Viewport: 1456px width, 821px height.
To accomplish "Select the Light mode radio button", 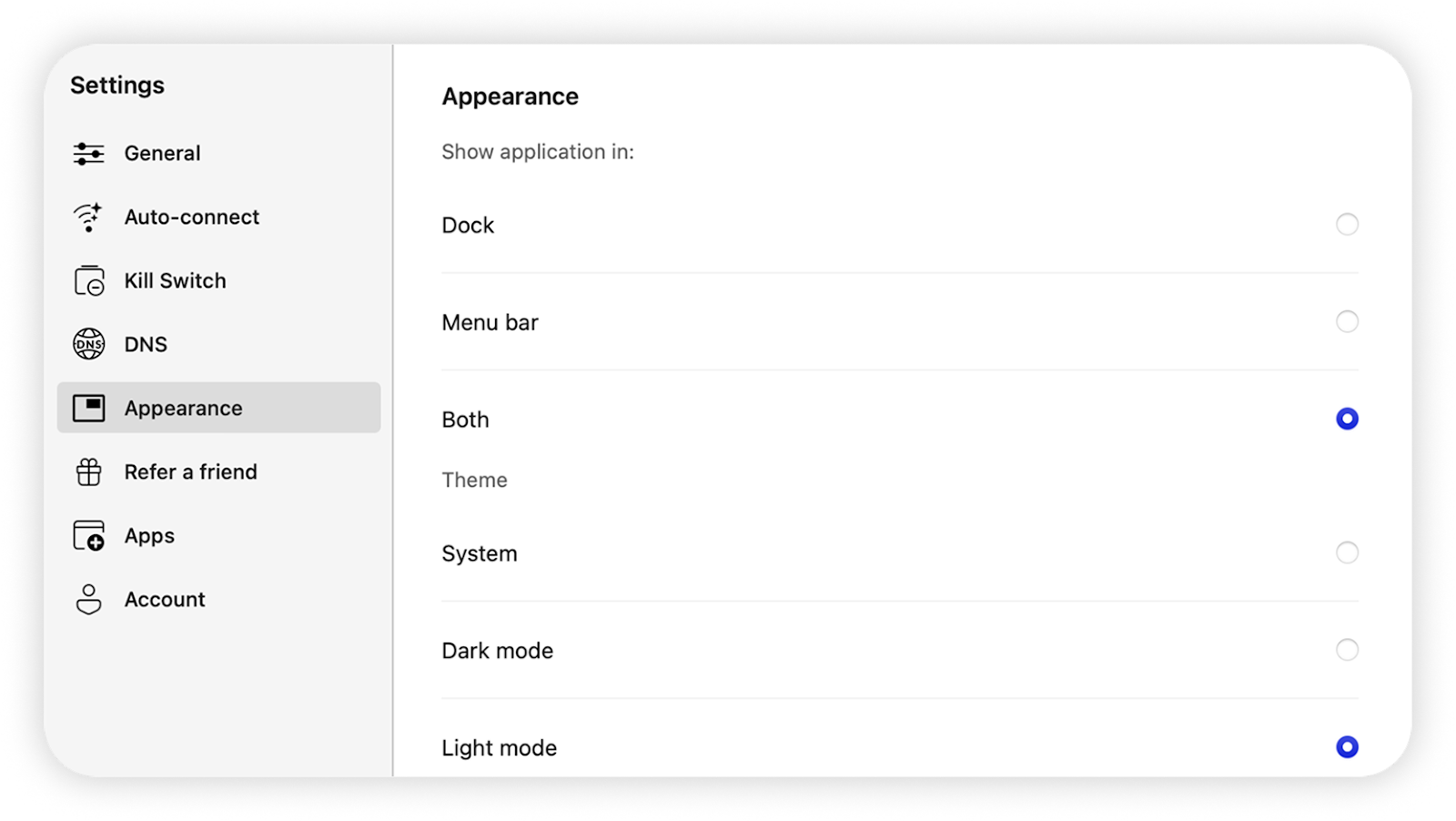I will pyautogui.click(x=1347, y=747).
